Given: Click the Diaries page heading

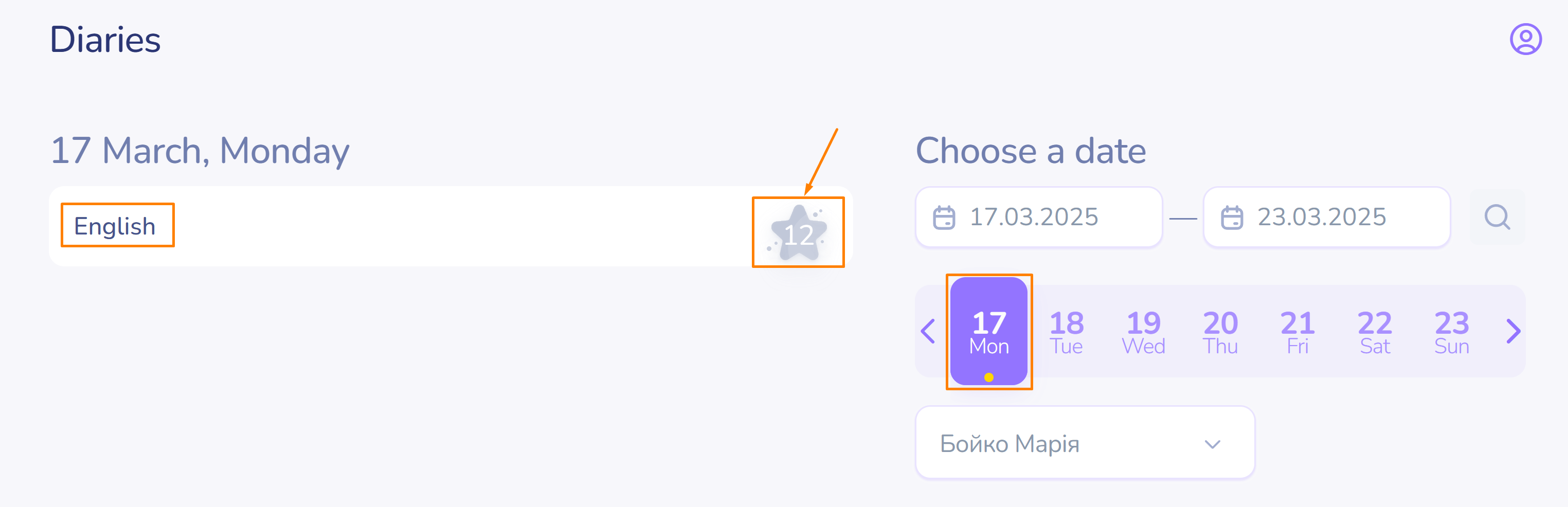Looking at the screenshot, I should (x=105, y=40).
